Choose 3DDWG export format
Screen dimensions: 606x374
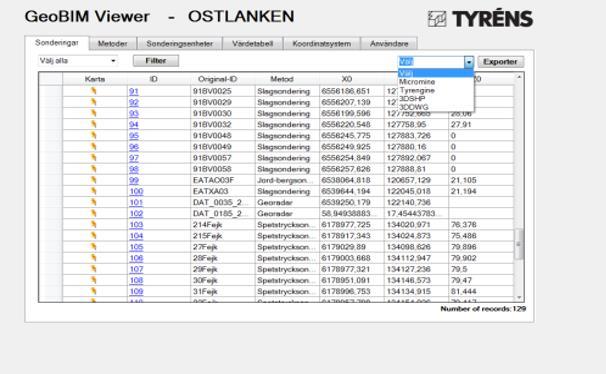[436, 107]
